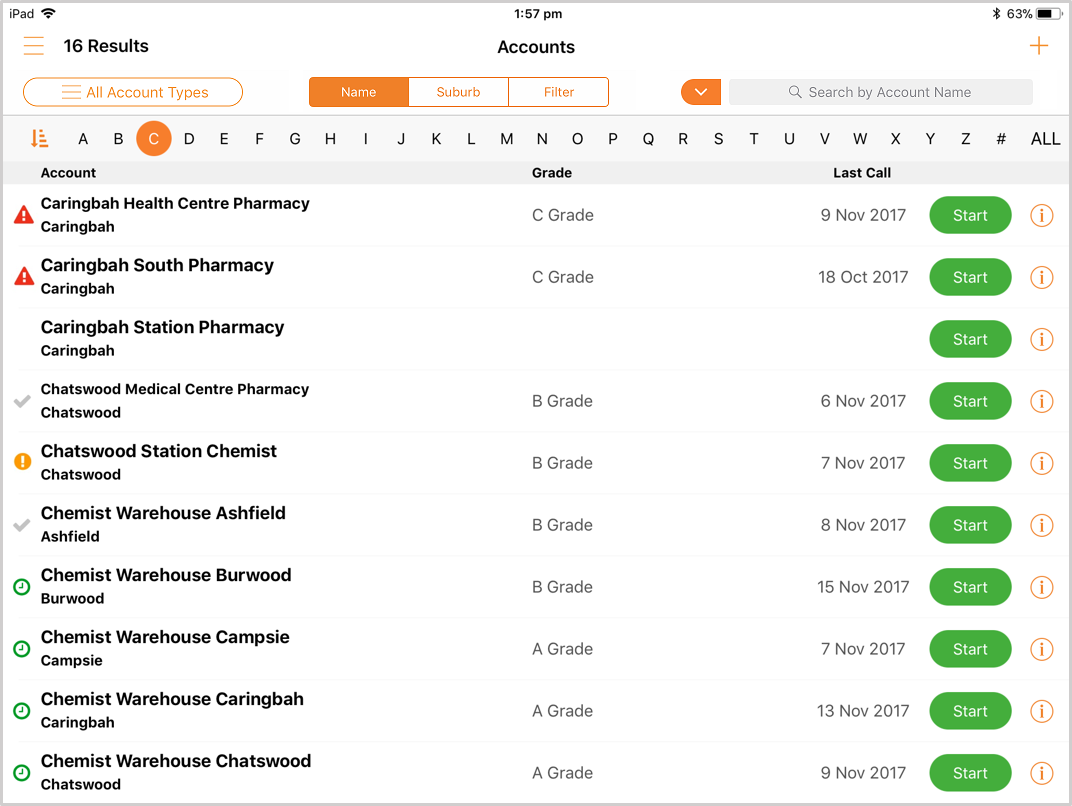Image resolution: width=1072 pixels, height=806 pixels.
Task: Open the All Account Types selector
Action: [x=133, y=92]
